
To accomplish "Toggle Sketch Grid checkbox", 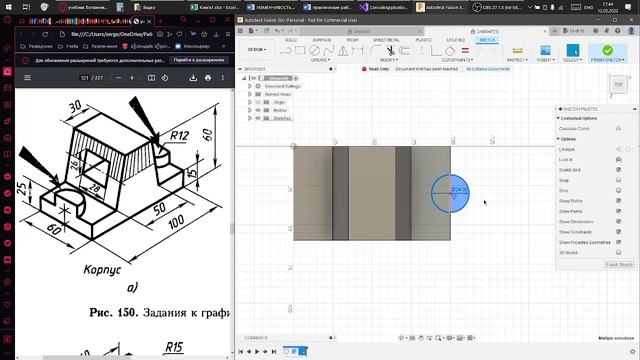I will click(x=618, y=170).
